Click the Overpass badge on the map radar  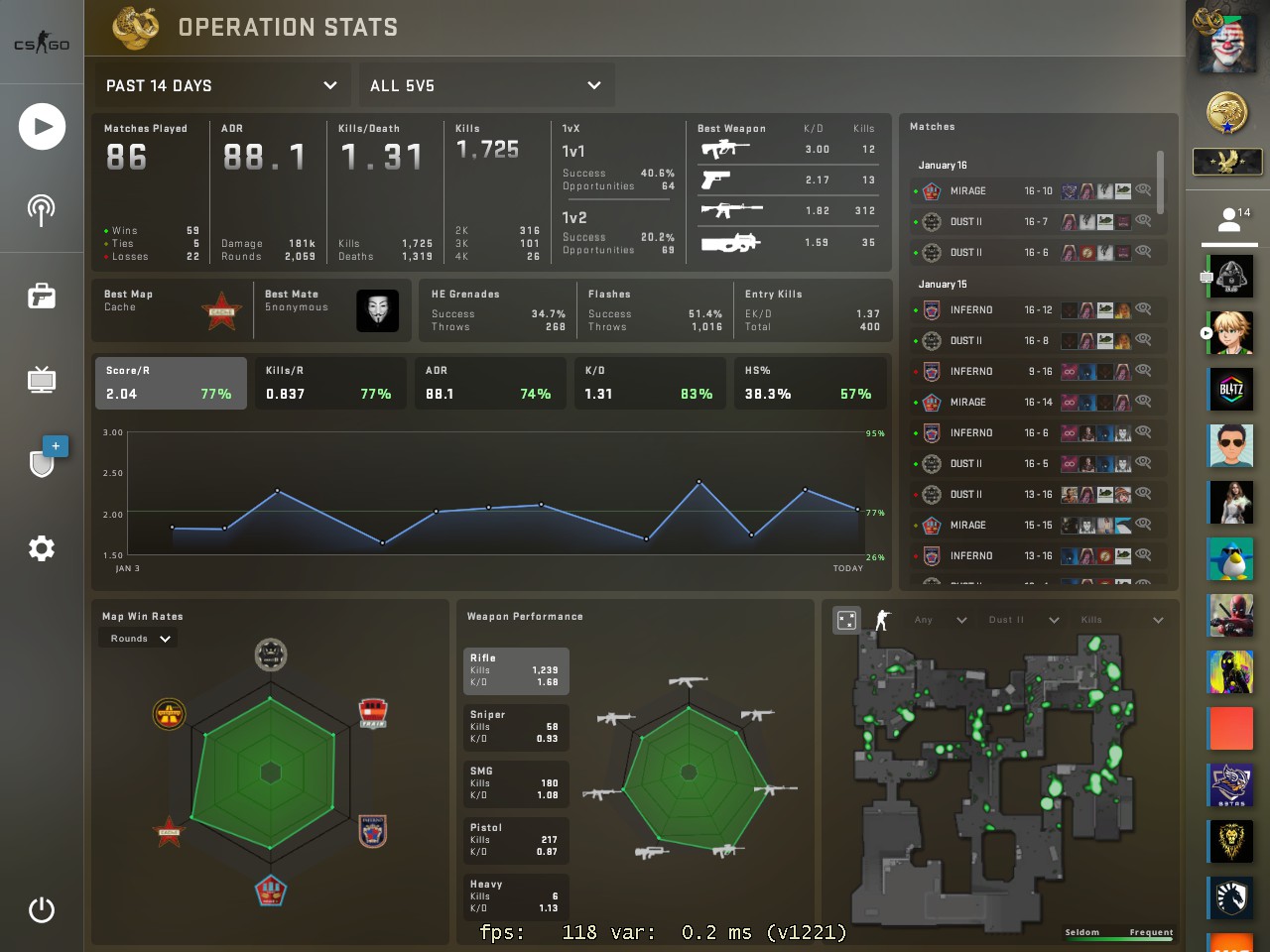pyautogui.click(x=170, y=713)
